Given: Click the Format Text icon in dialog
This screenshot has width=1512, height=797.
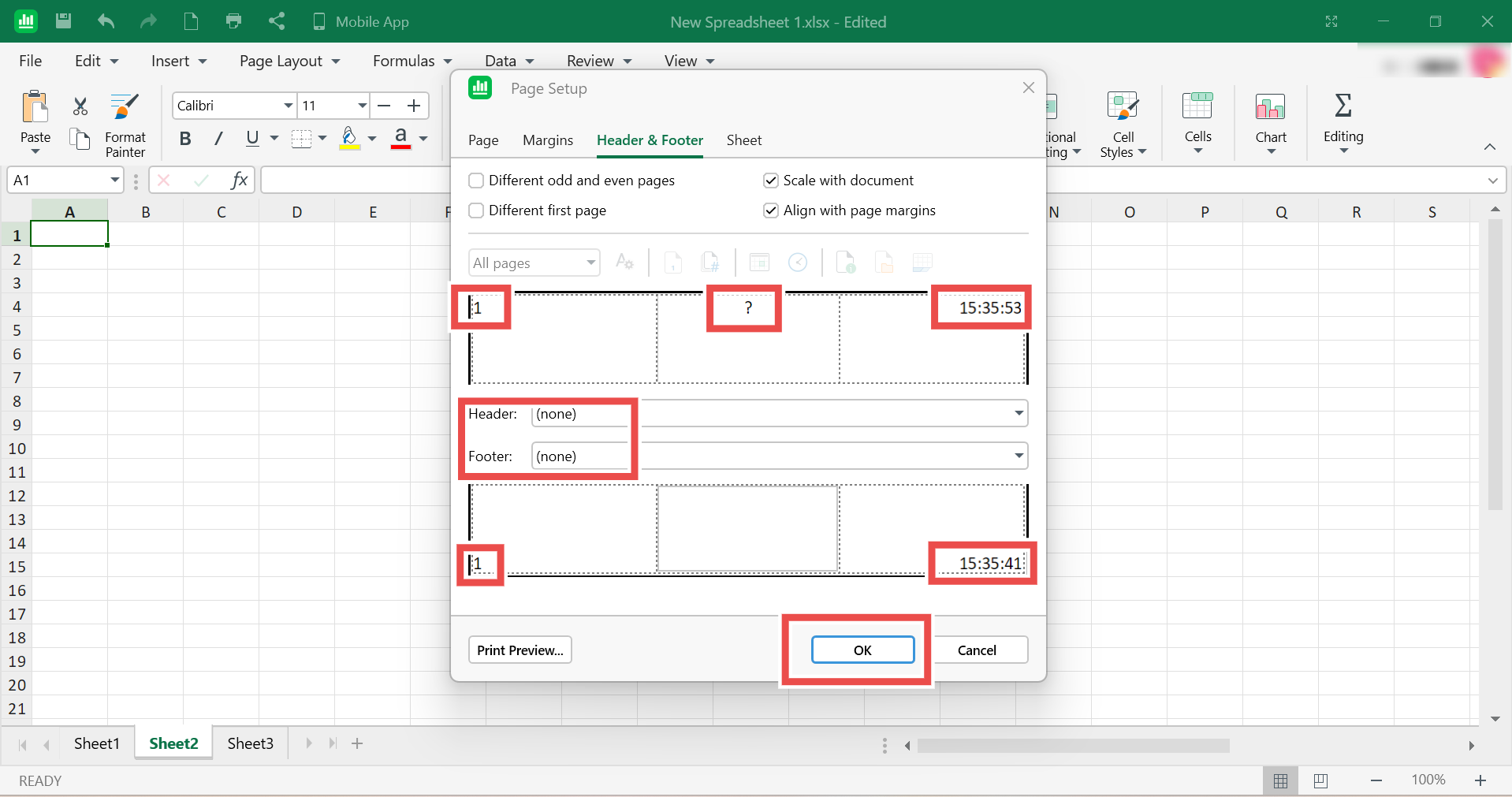Looking at the screenshot, I should [x=624, y=262].
